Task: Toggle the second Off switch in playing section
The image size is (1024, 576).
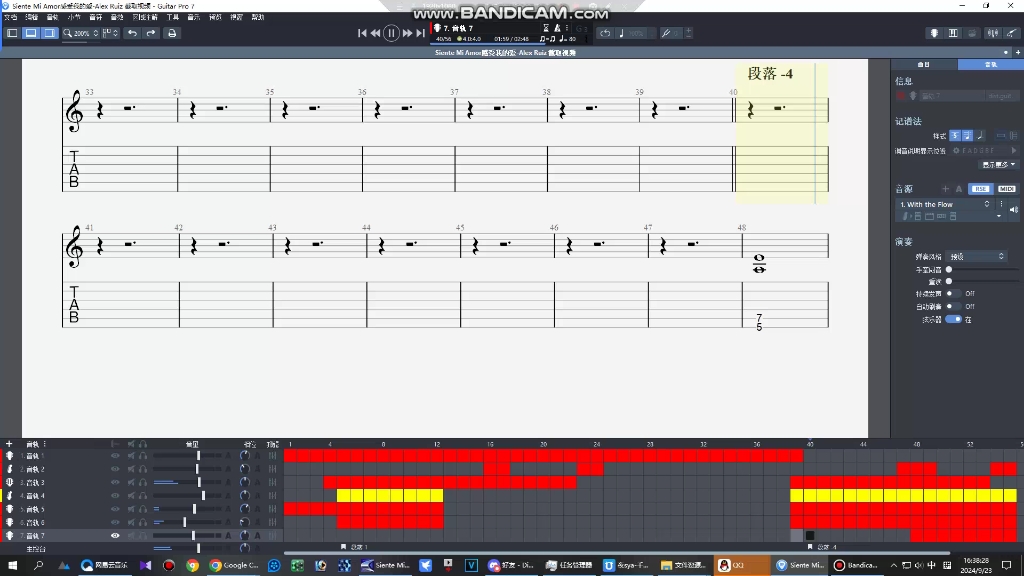Action: pyautogui.click(x=953, y=306)
